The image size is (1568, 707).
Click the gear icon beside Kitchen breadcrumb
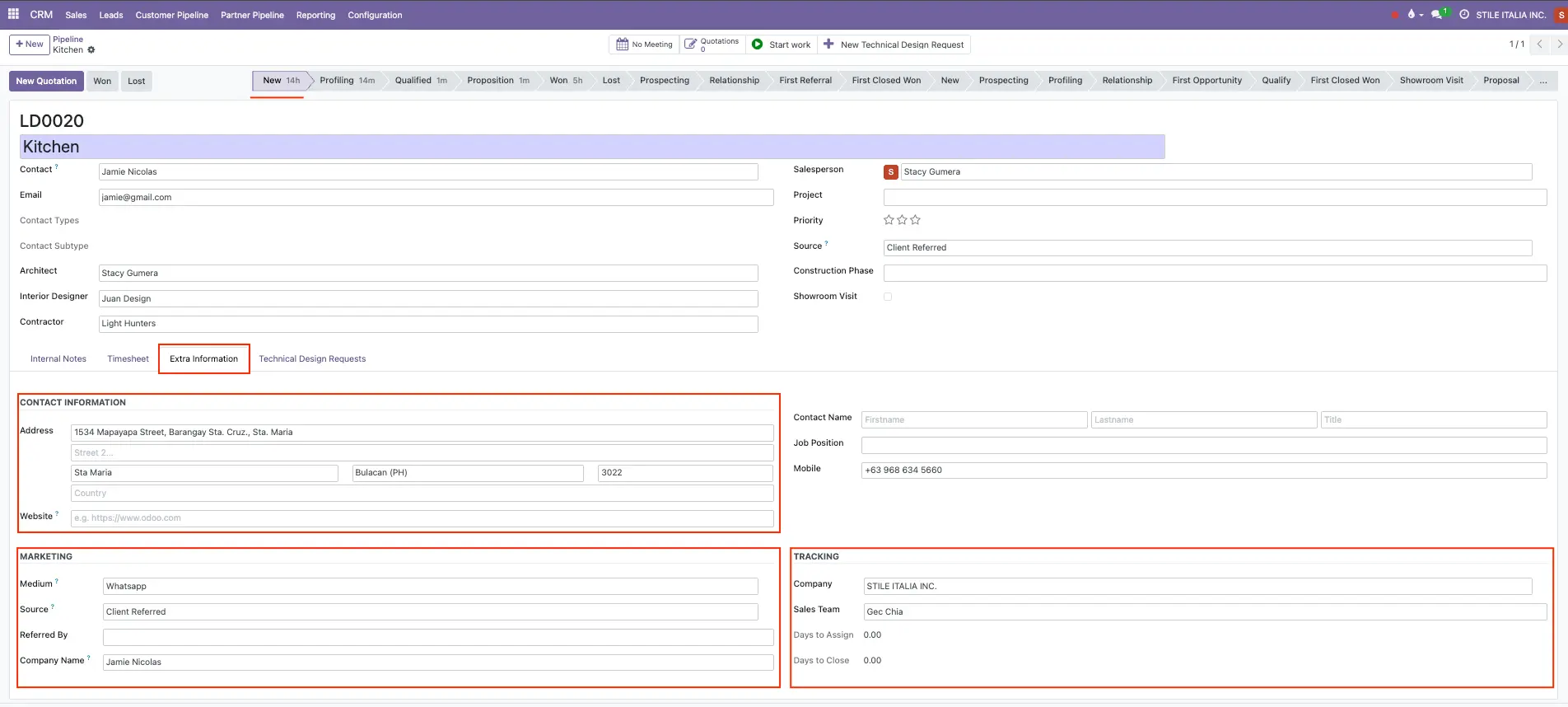click(x=91, y=50)
